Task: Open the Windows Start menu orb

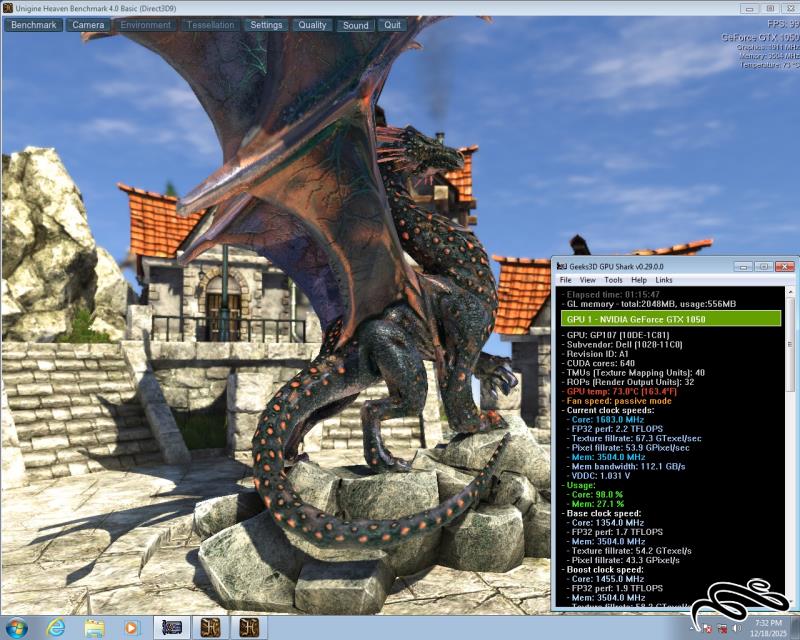Action: (x=18, y=627)
